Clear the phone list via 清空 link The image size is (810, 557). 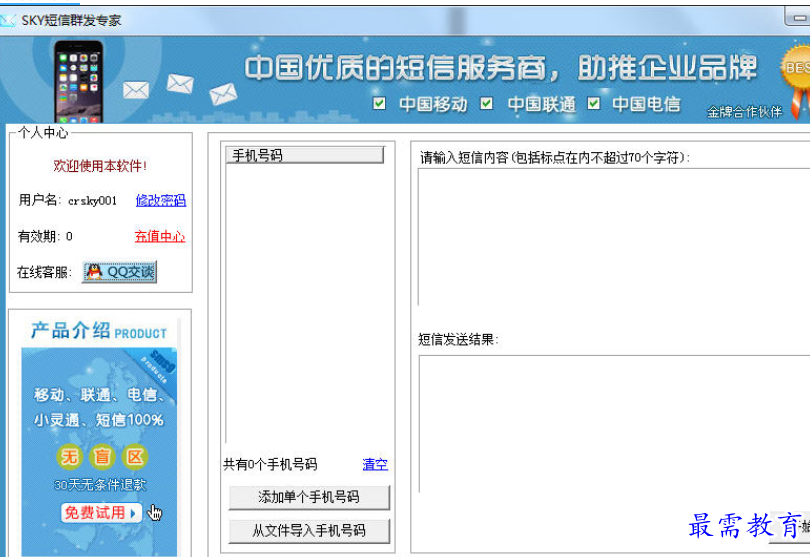click(375, 464)
